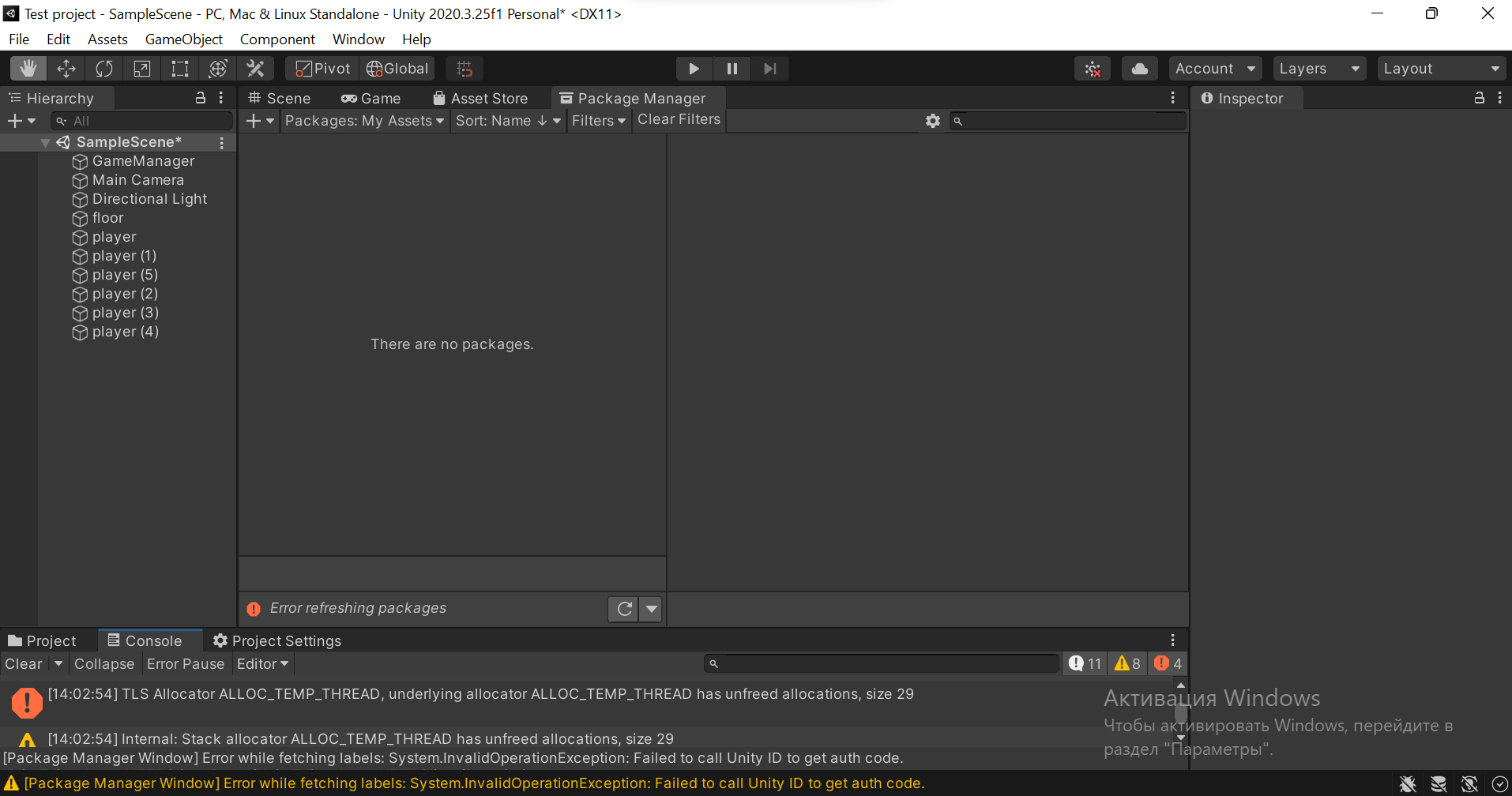1512x796 pixels.
Task: Select floor object in Hierarchy
Action: (98, 218)
